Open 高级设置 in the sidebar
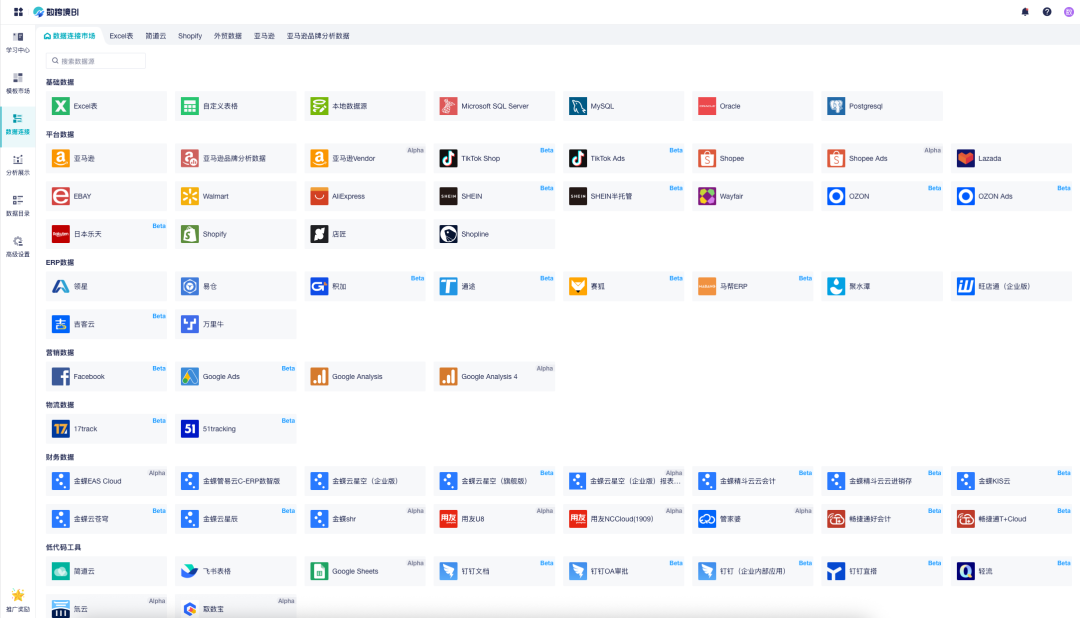1080x618 pixels. coord(18,246)
